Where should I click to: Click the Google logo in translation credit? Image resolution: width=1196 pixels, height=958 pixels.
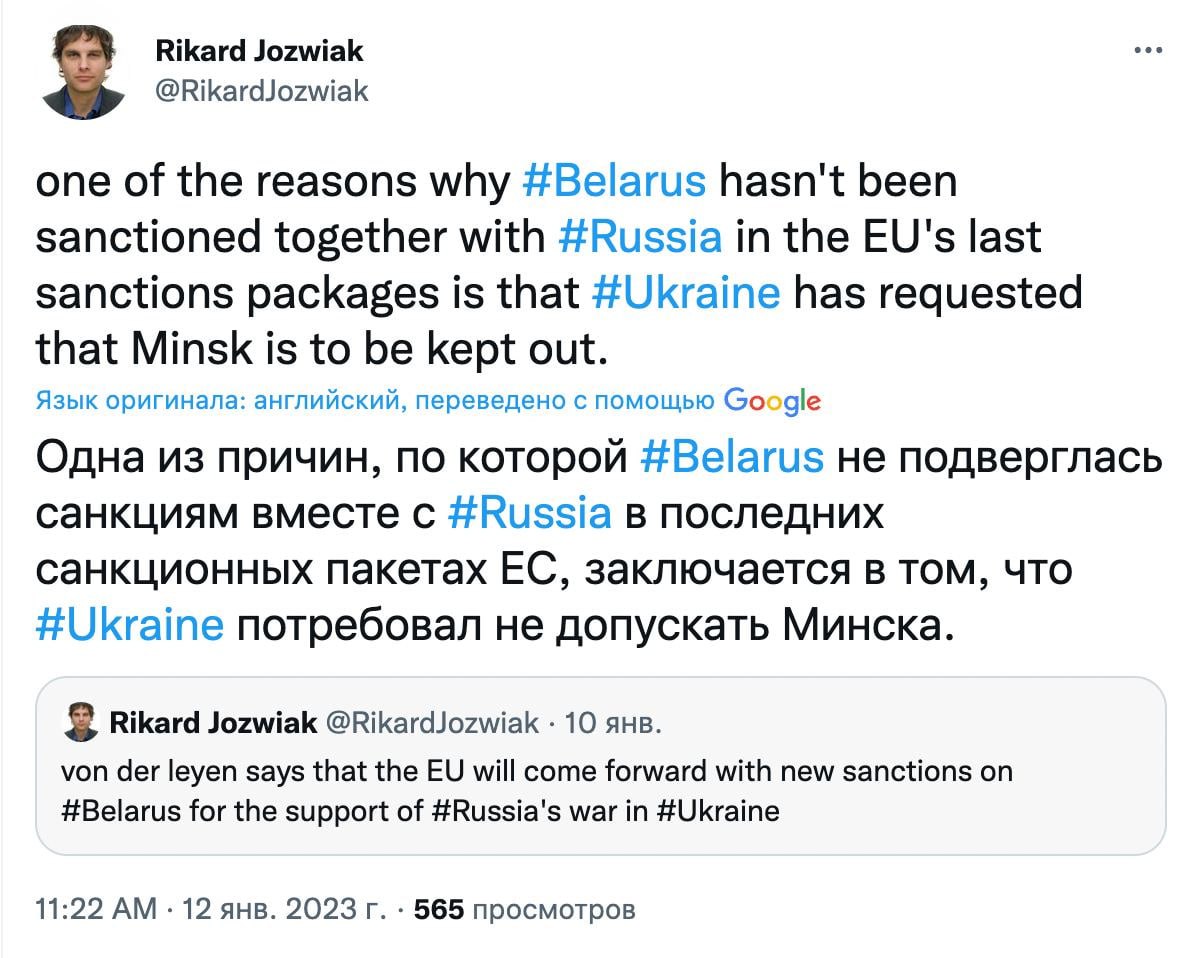[x=771, y=401]
